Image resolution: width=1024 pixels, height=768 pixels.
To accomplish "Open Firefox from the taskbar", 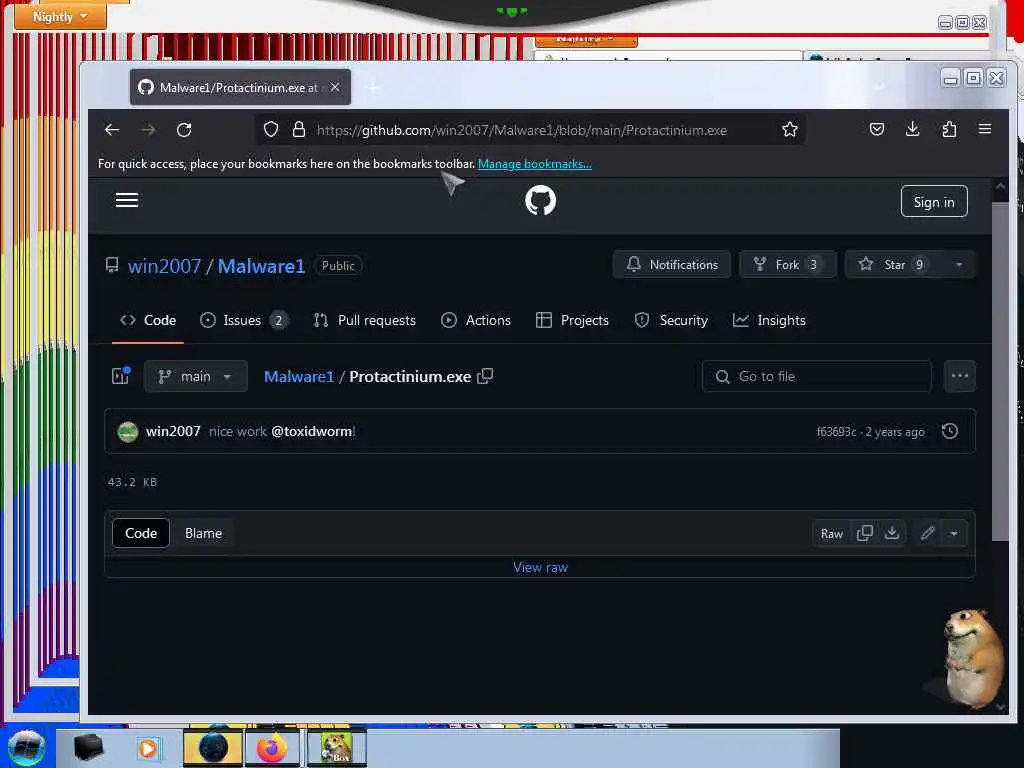I will pos(272,748).
